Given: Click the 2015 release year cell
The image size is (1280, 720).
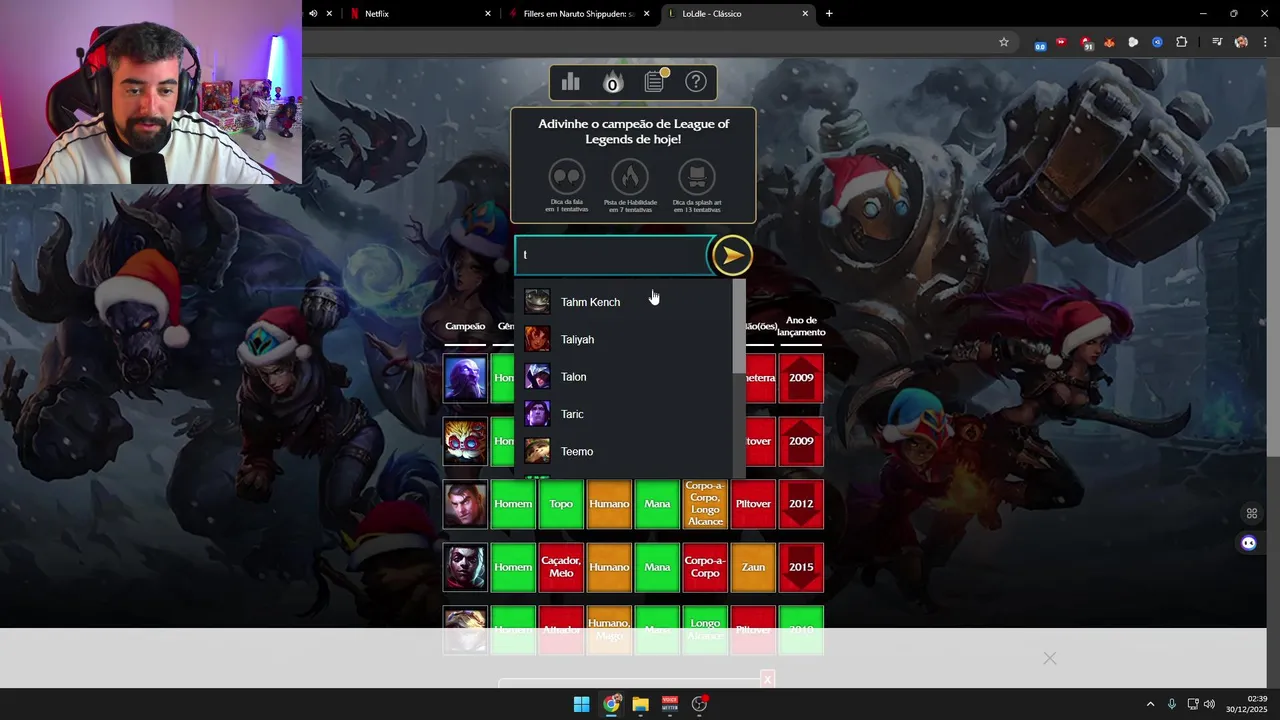Looking at the screenshot, I should (801, 567).
